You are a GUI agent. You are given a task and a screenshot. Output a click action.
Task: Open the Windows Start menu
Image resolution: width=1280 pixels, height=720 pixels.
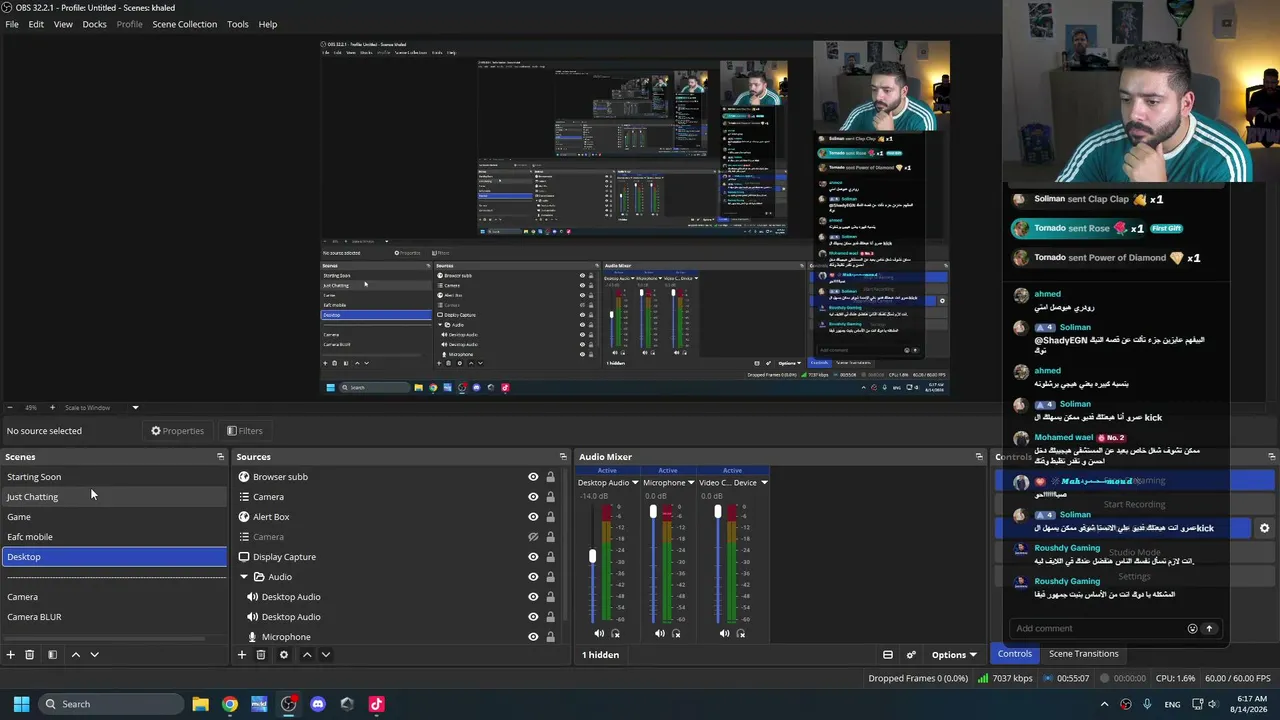pyautogui.click(x=21, y=704)
